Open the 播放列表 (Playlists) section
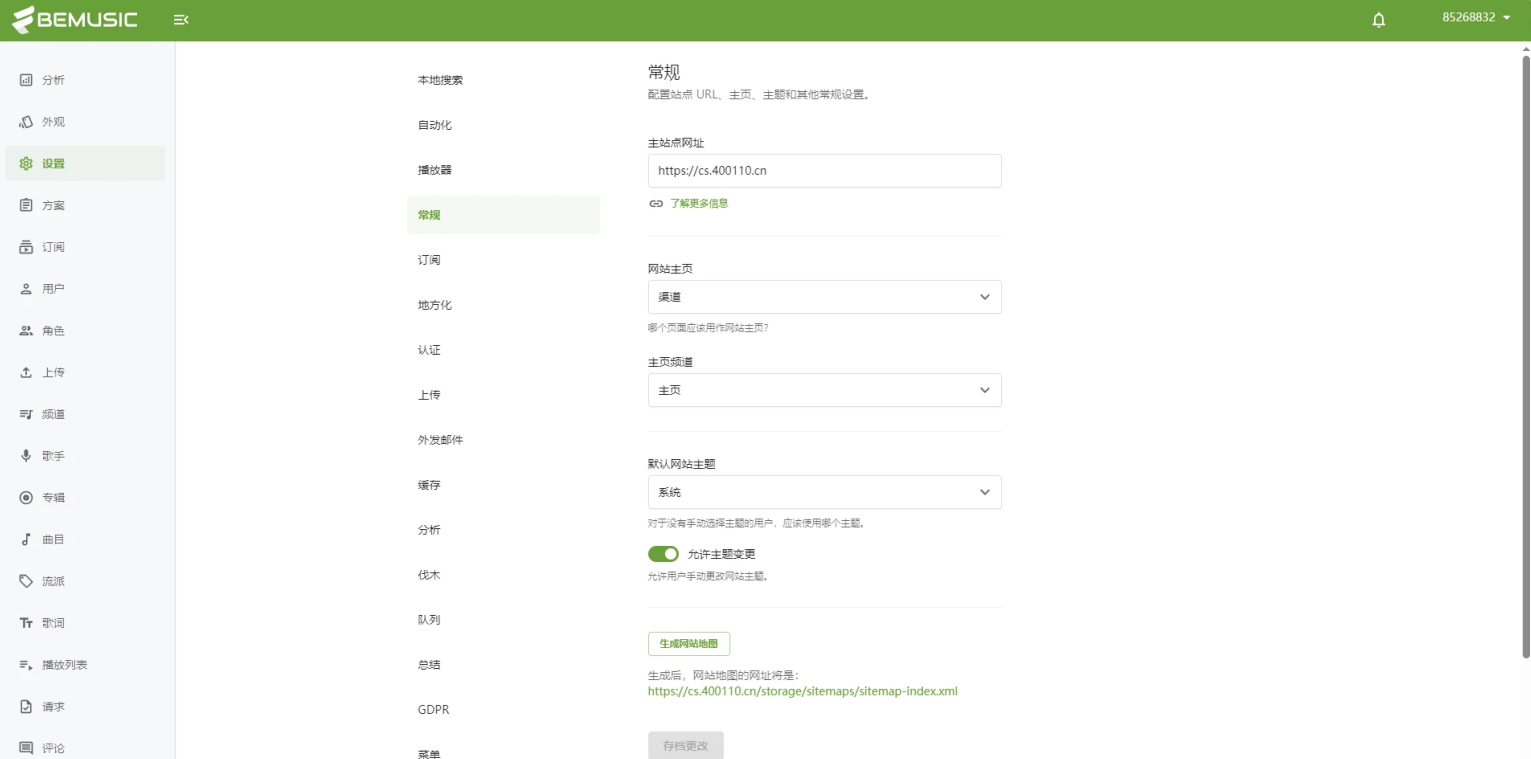 pos(60,664)
